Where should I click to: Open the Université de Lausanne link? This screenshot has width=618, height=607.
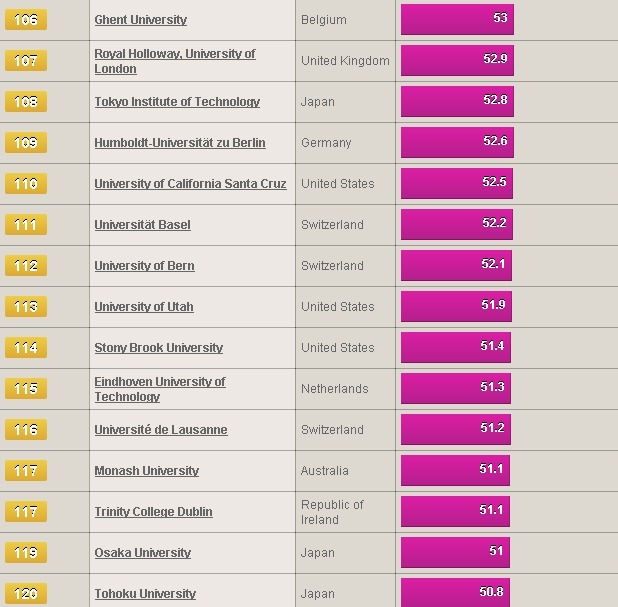(161, 430)
